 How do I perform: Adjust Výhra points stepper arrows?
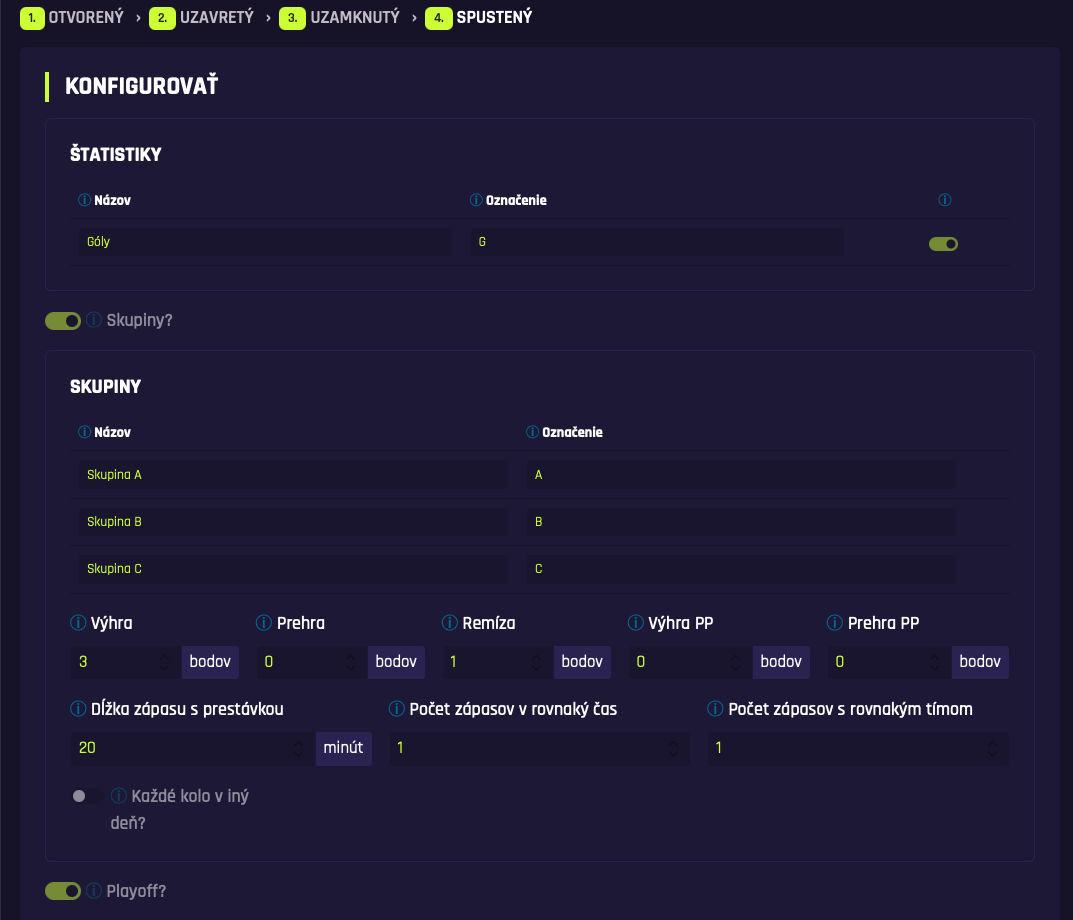165,662
